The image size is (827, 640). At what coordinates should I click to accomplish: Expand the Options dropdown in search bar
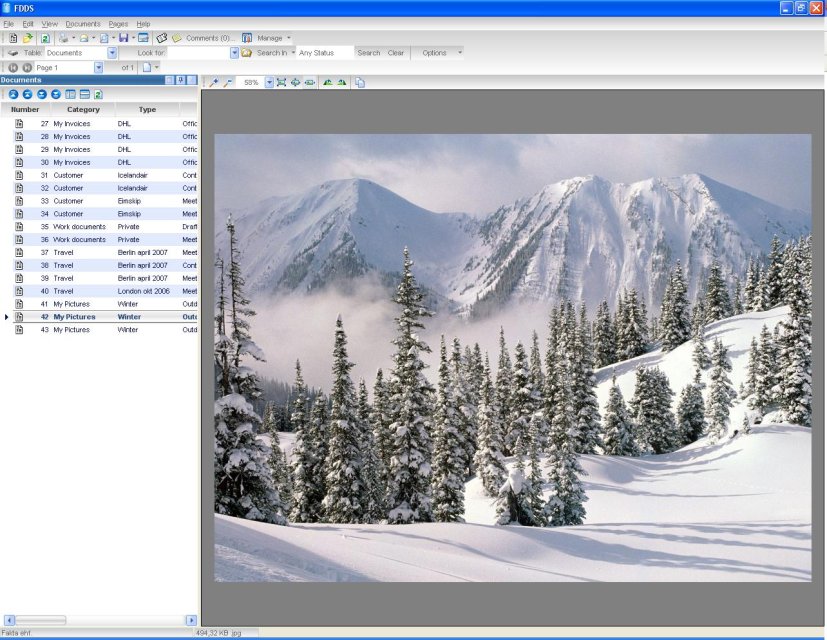pos(460,53)
